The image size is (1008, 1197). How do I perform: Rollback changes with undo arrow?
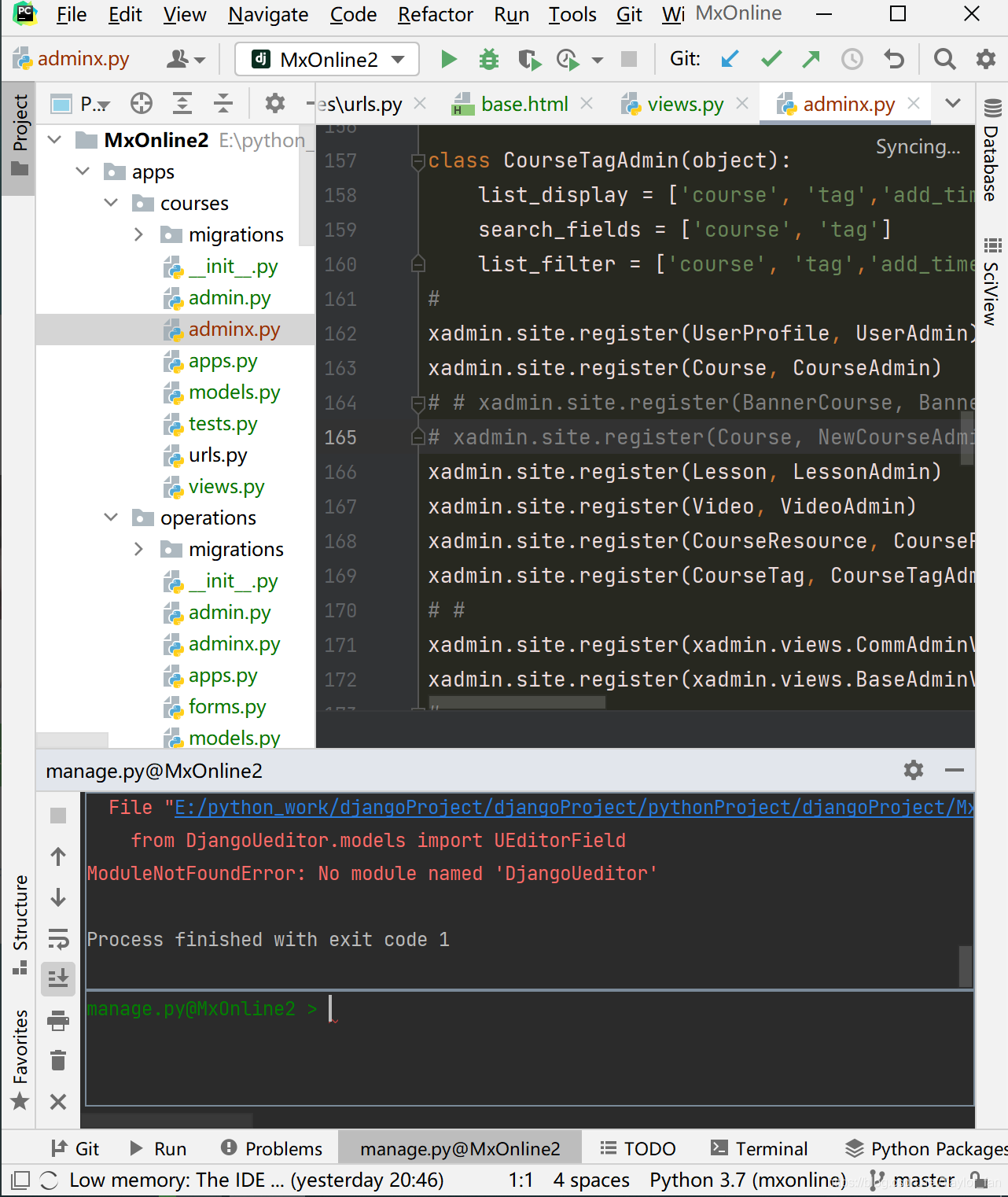coord(894,59)
